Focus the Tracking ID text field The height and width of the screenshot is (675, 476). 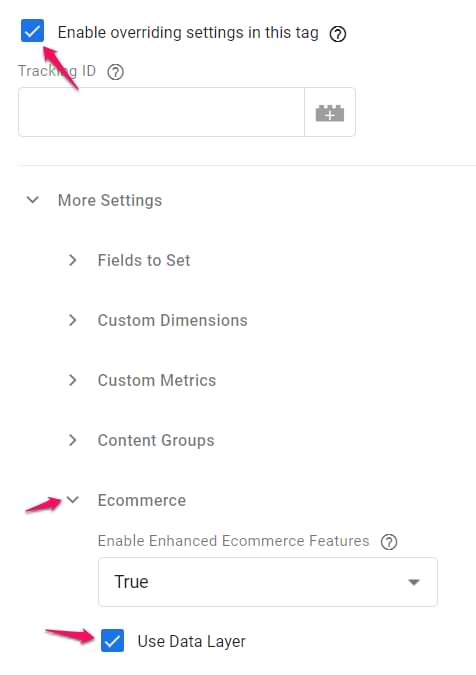click(x=161, y=112)
